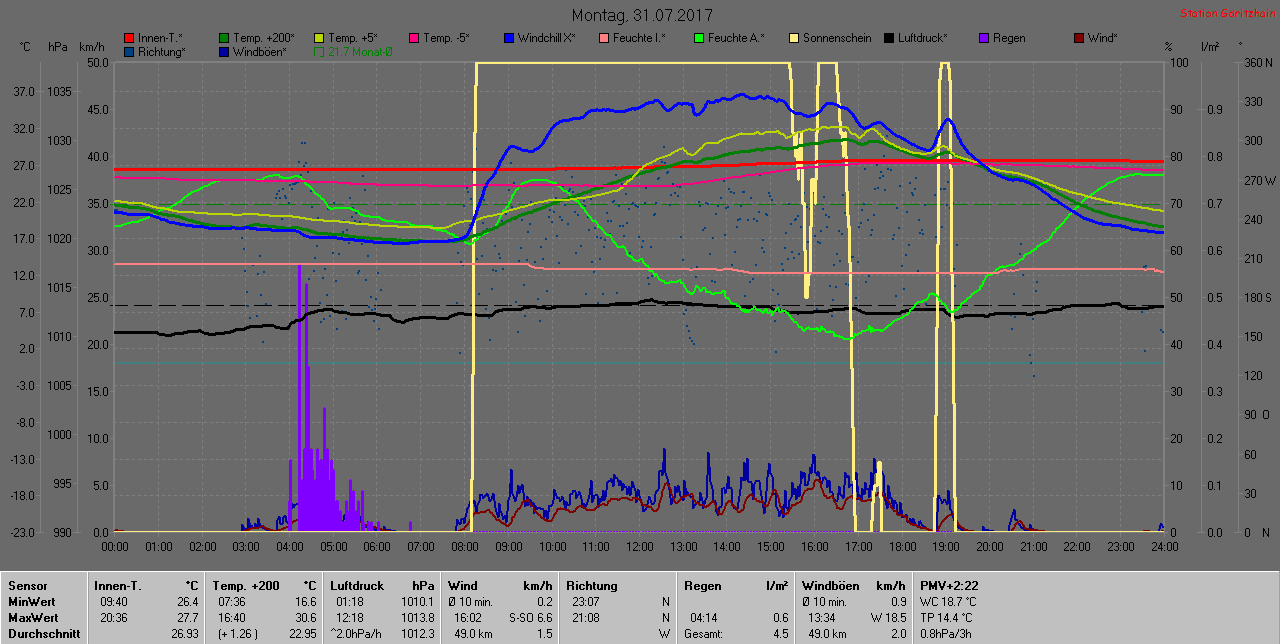
Task: Toggle the Windböen legend box
Action: click(x=224, y=51)
